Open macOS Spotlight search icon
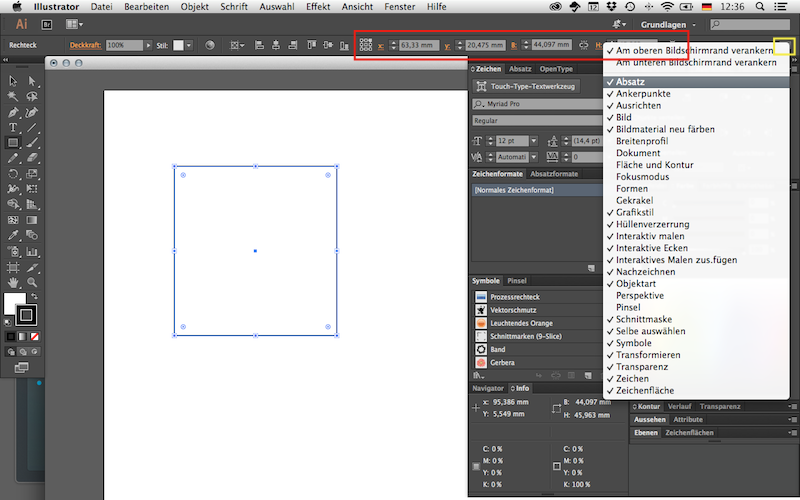 760,7
